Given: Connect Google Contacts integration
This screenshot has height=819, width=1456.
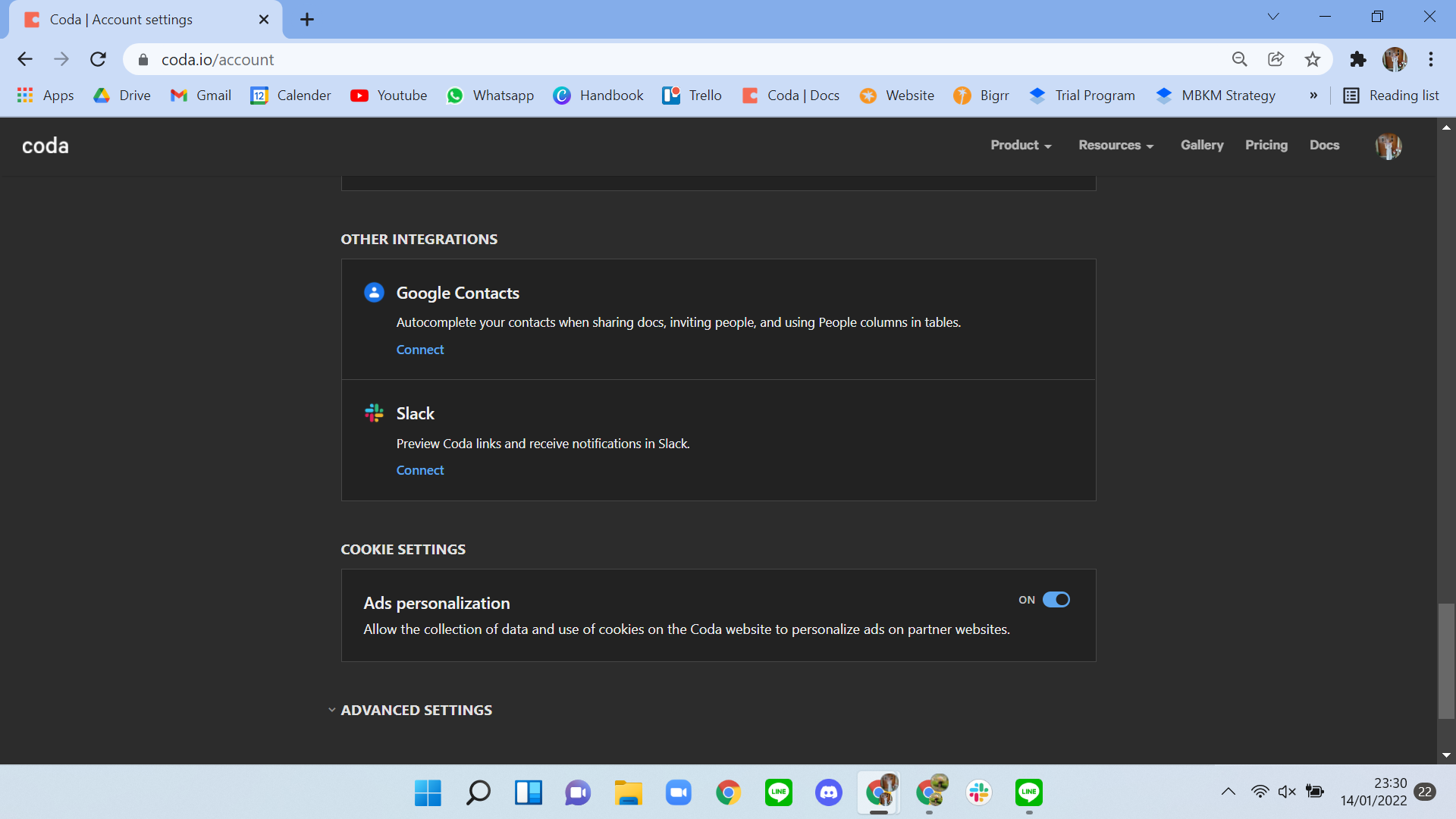Looking at the screenshot, I should pos(420,350).
